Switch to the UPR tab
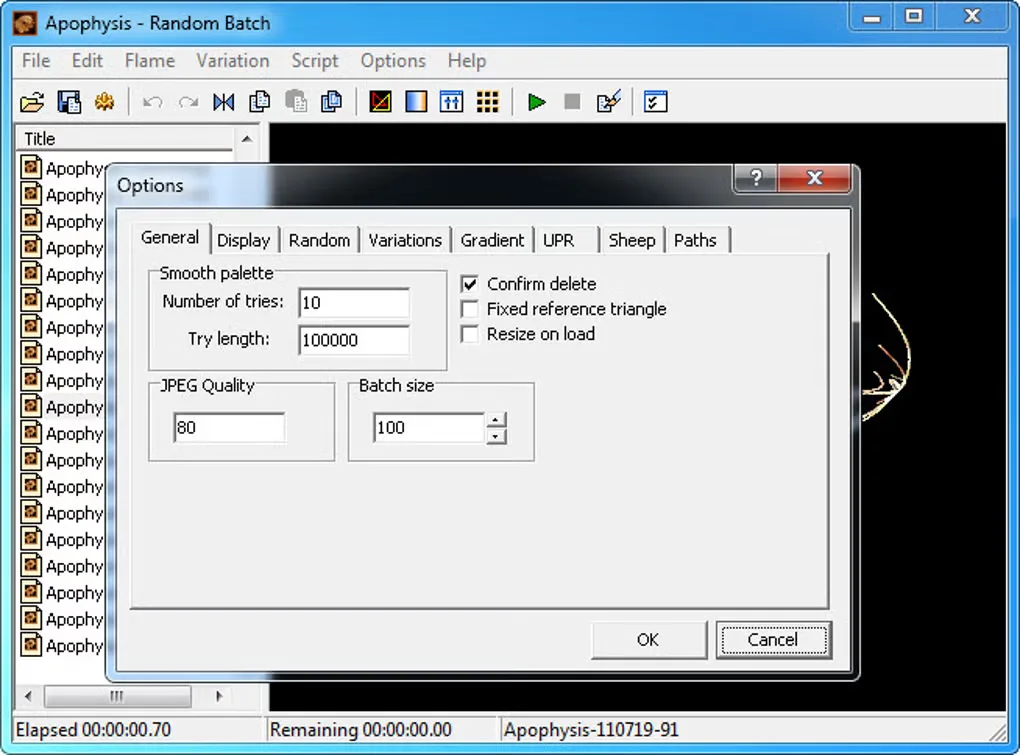Image resolution: width=1020 pixels, height=755 pixels. click(559, 241)
